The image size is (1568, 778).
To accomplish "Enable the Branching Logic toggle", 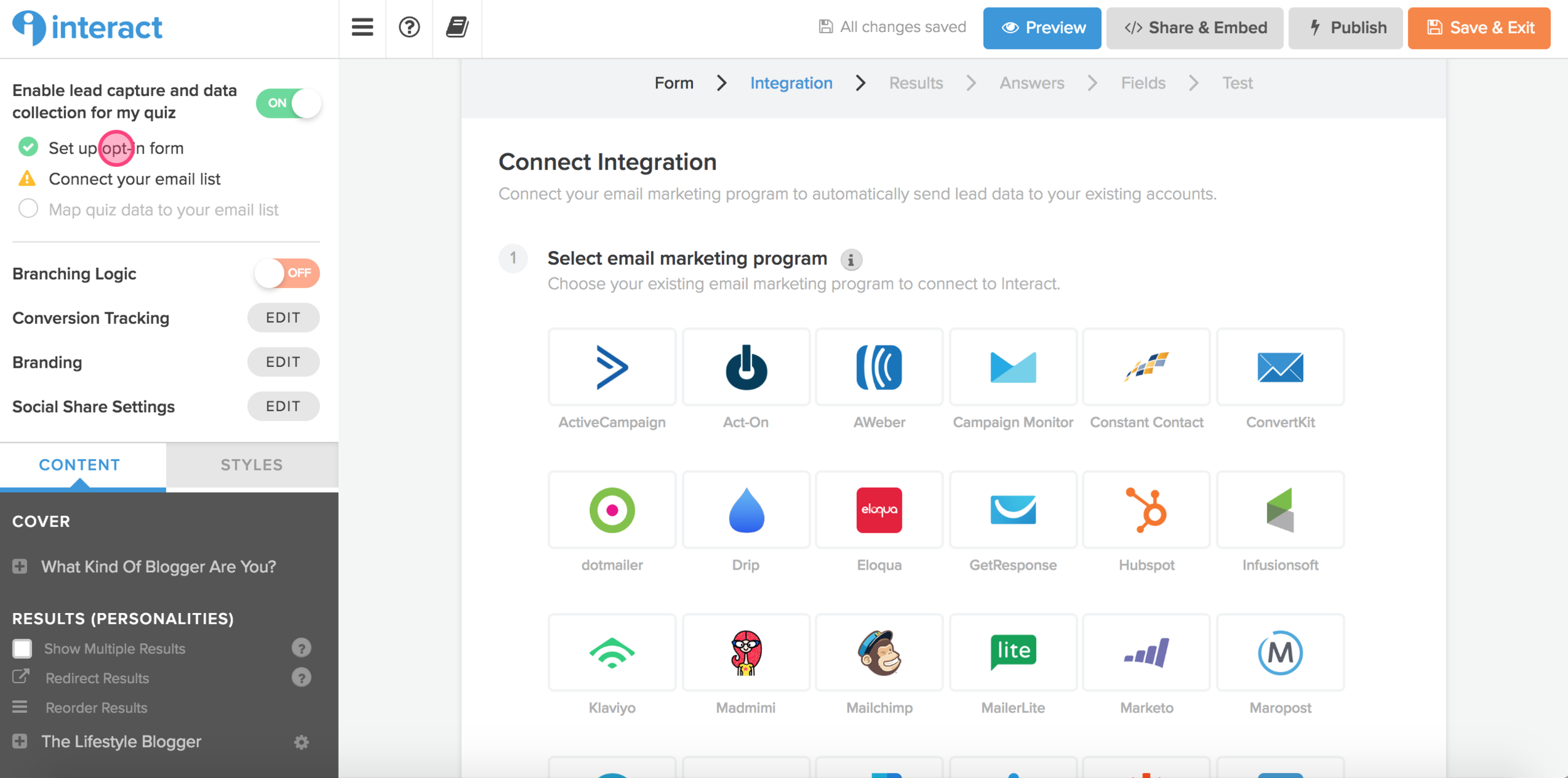I will coord(287,273).
